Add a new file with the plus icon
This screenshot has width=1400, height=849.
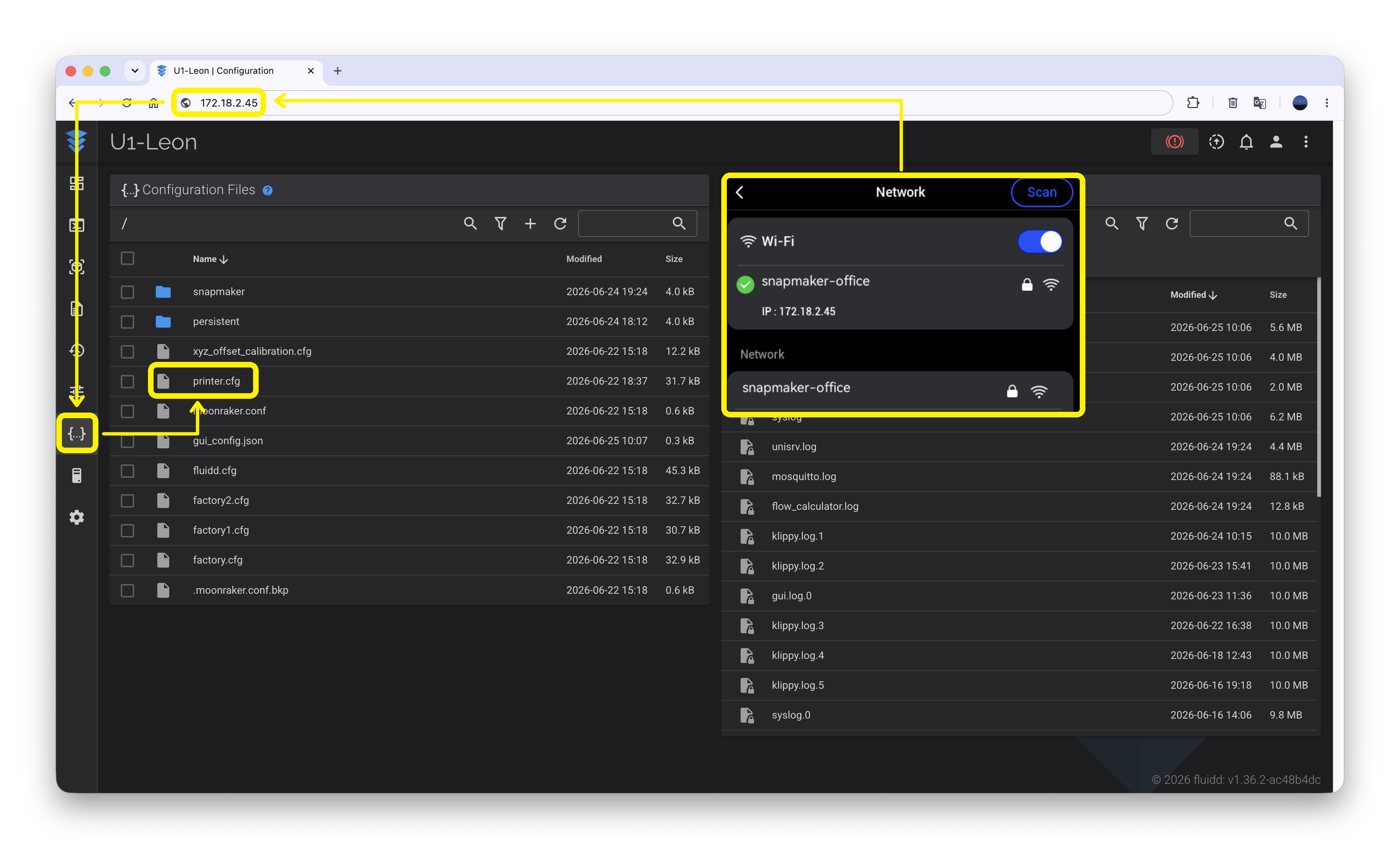(530, 223)
